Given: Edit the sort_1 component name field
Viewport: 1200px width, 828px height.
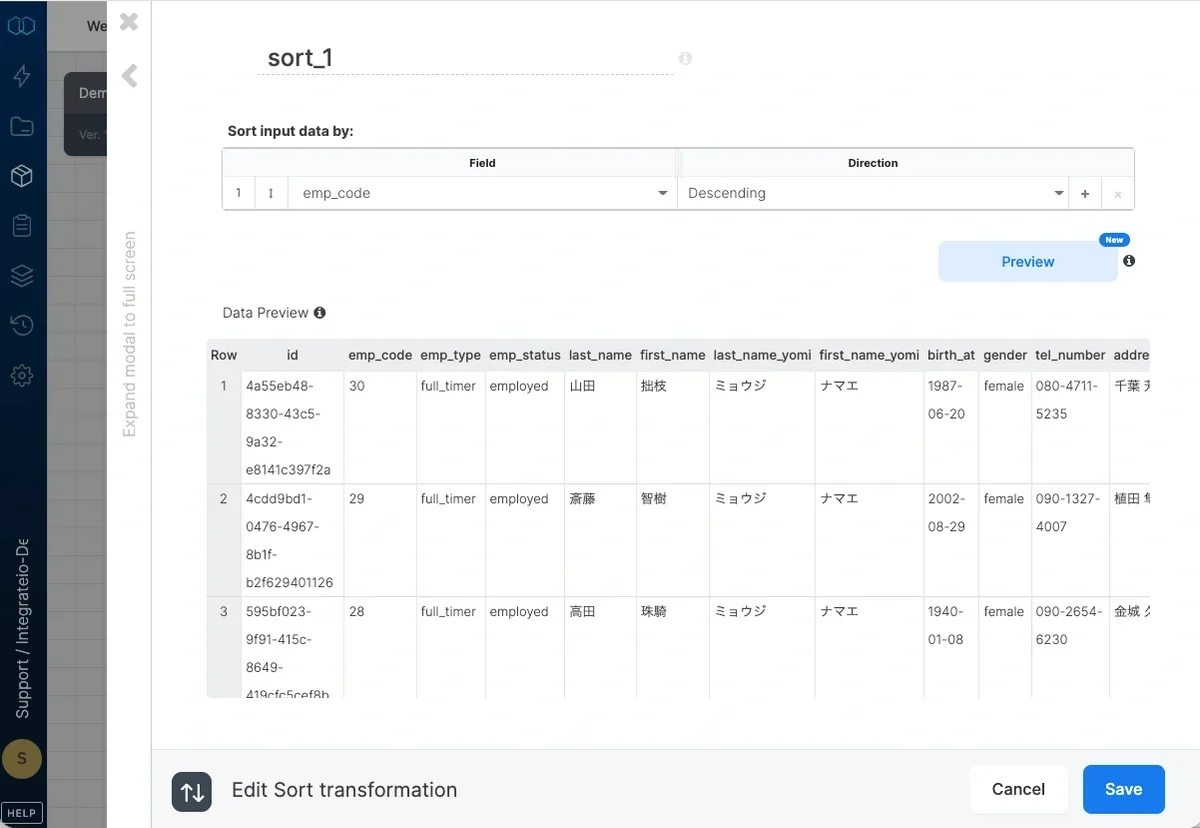Looking at the screenshot, I should (465, 57).
